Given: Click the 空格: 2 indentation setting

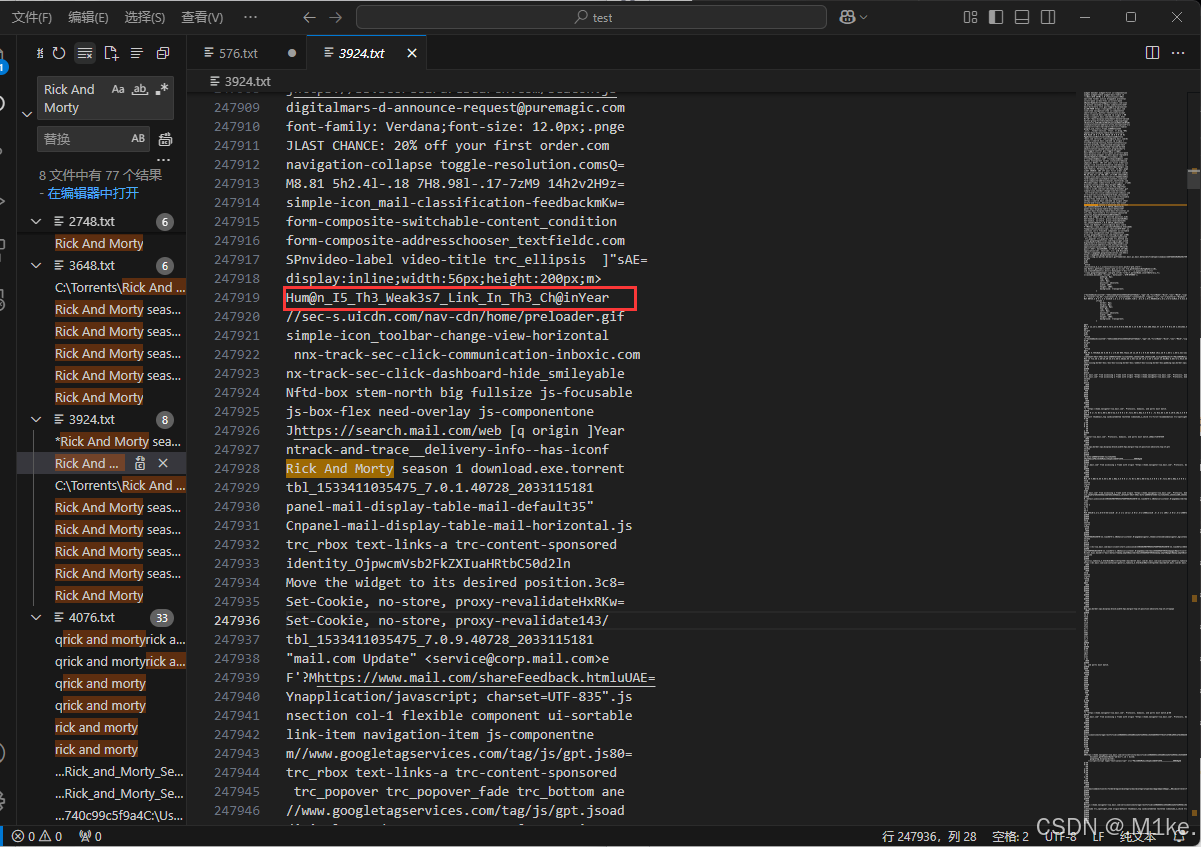Looking at the screenshot, I should coord(1010,836).
